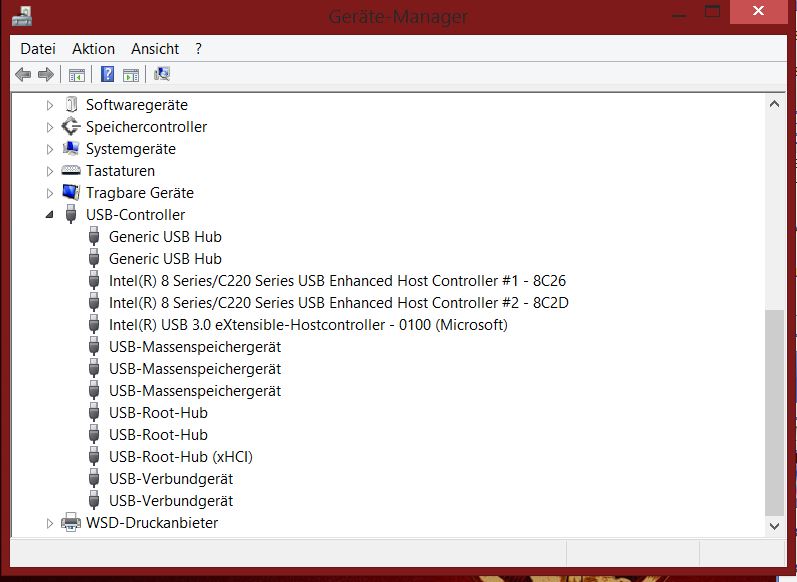Toggle the action pane toolbar icon
The width and height of the screenshot is (797, 582).
[x=131, y=75]
